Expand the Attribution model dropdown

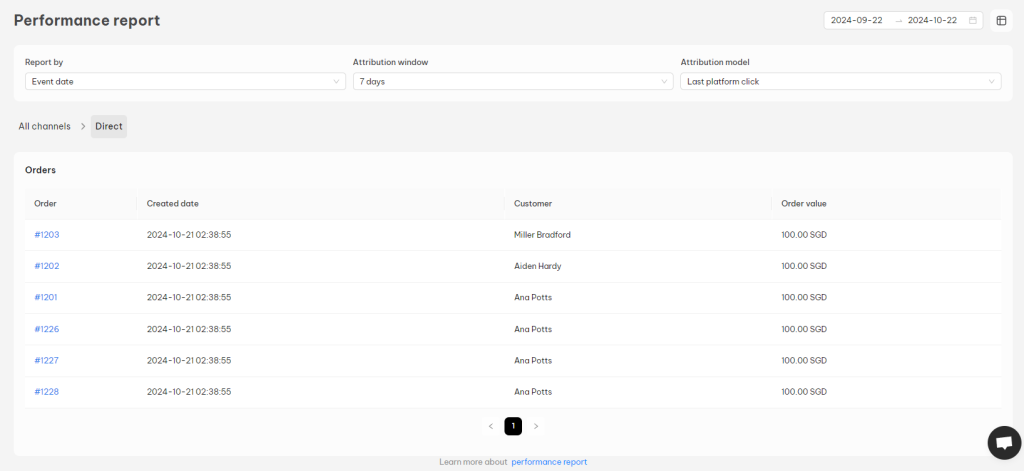[x=840, y=82]
